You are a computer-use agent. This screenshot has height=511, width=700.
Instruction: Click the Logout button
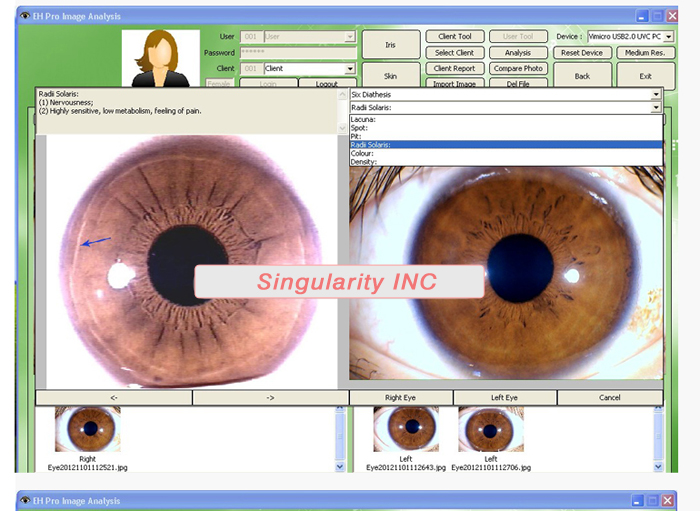[327, 83]
